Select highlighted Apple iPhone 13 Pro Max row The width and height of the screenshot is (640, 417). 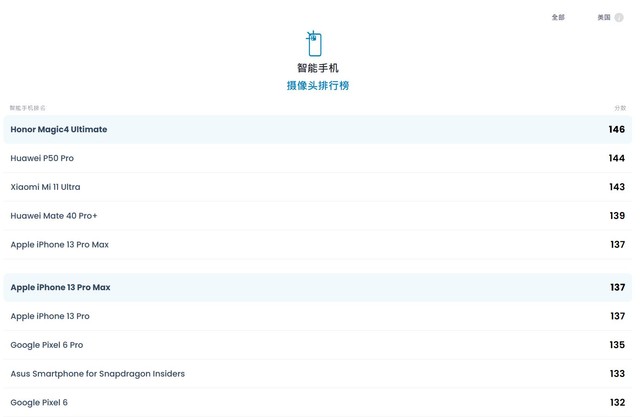(x=60, y=287)
